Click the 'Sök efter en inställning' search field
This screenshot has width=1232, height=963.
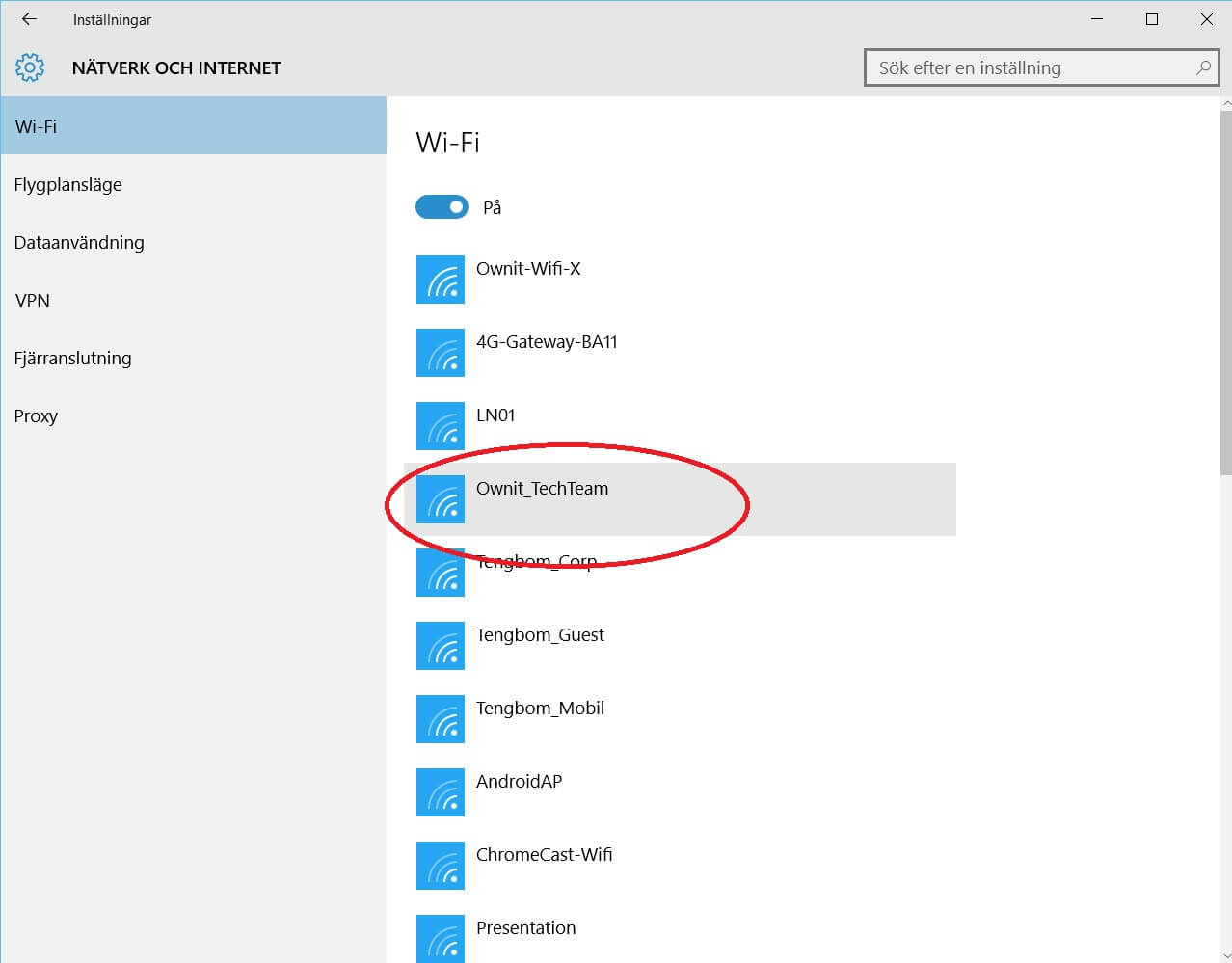click(x=1042, y=67)
